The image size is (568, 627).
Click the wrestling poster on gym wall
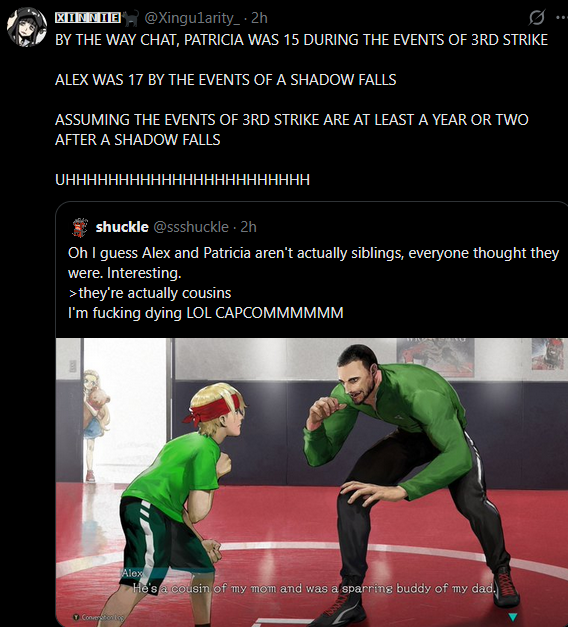pos(435,357)
